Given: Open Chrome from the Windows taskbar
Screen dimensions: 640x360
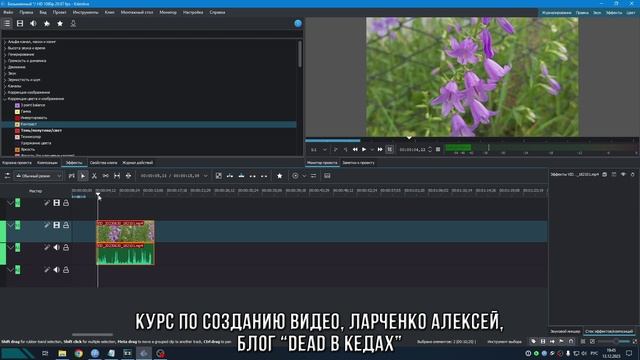Looking at the screenshot, I should pyautogui.click(x=78, y=353).
